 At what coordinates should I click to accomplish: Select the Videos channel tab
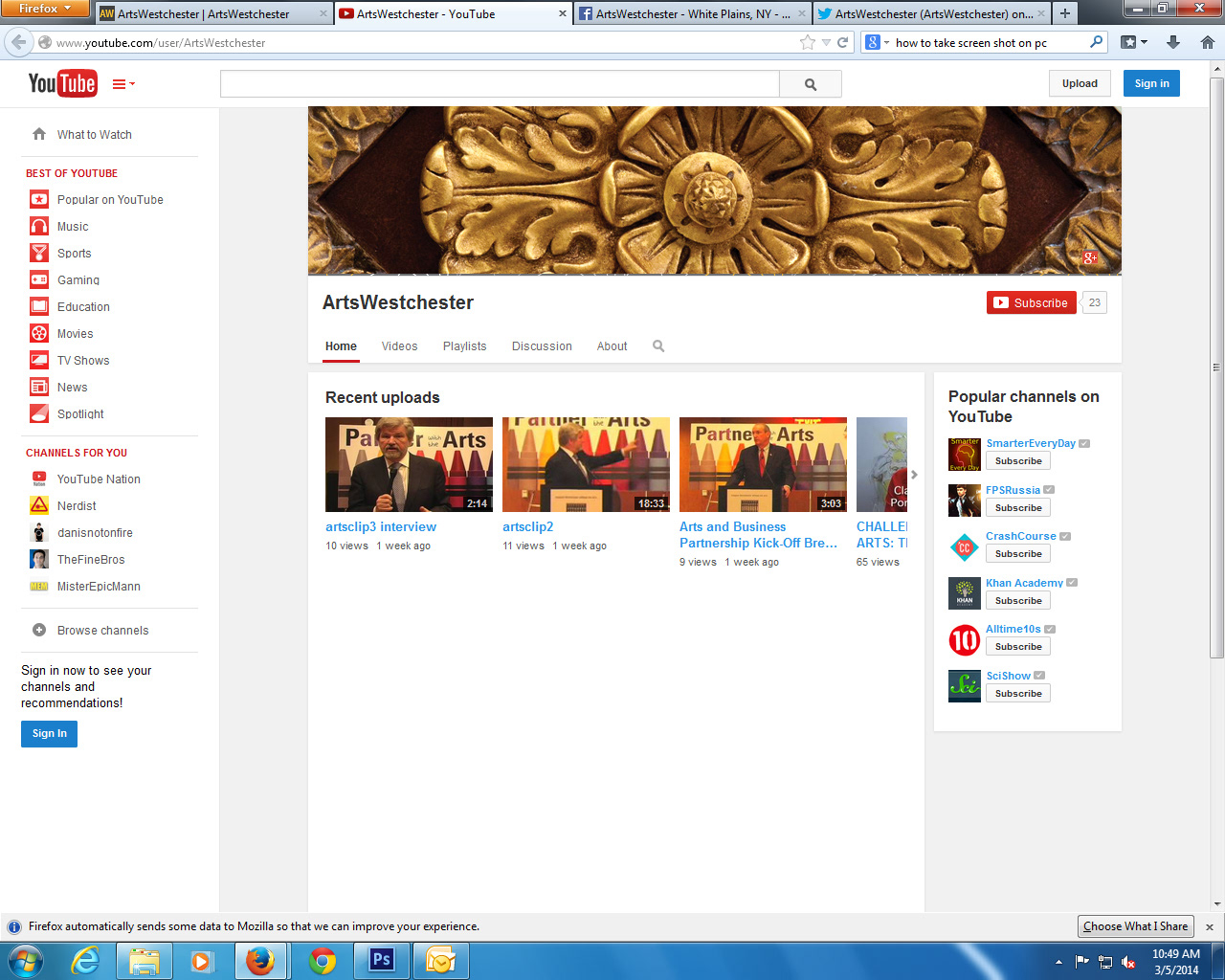tap(399, 346)
